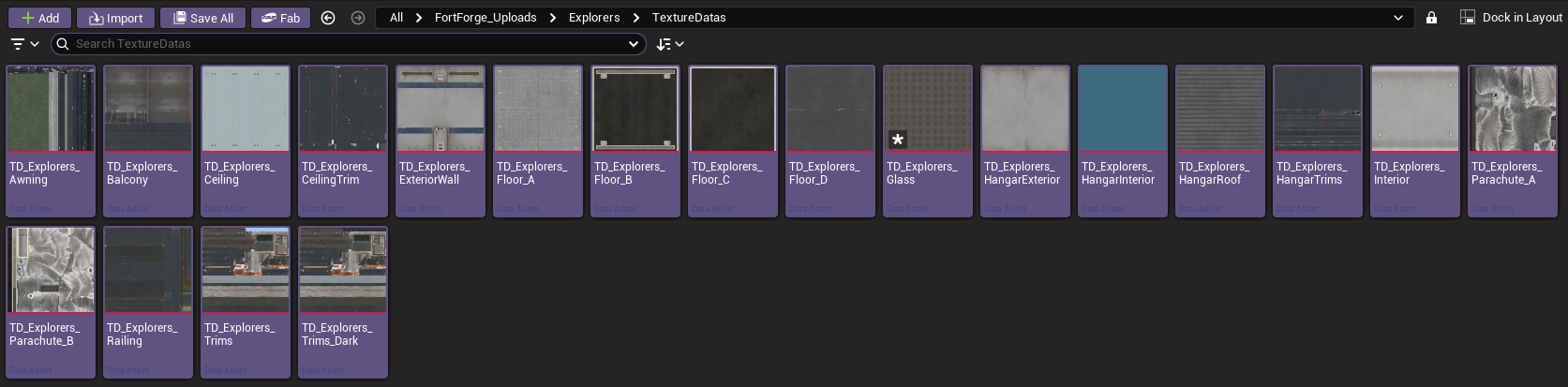Select the All breadcrumb
Screen dimensions: 1568x387
tap(396, 18)
